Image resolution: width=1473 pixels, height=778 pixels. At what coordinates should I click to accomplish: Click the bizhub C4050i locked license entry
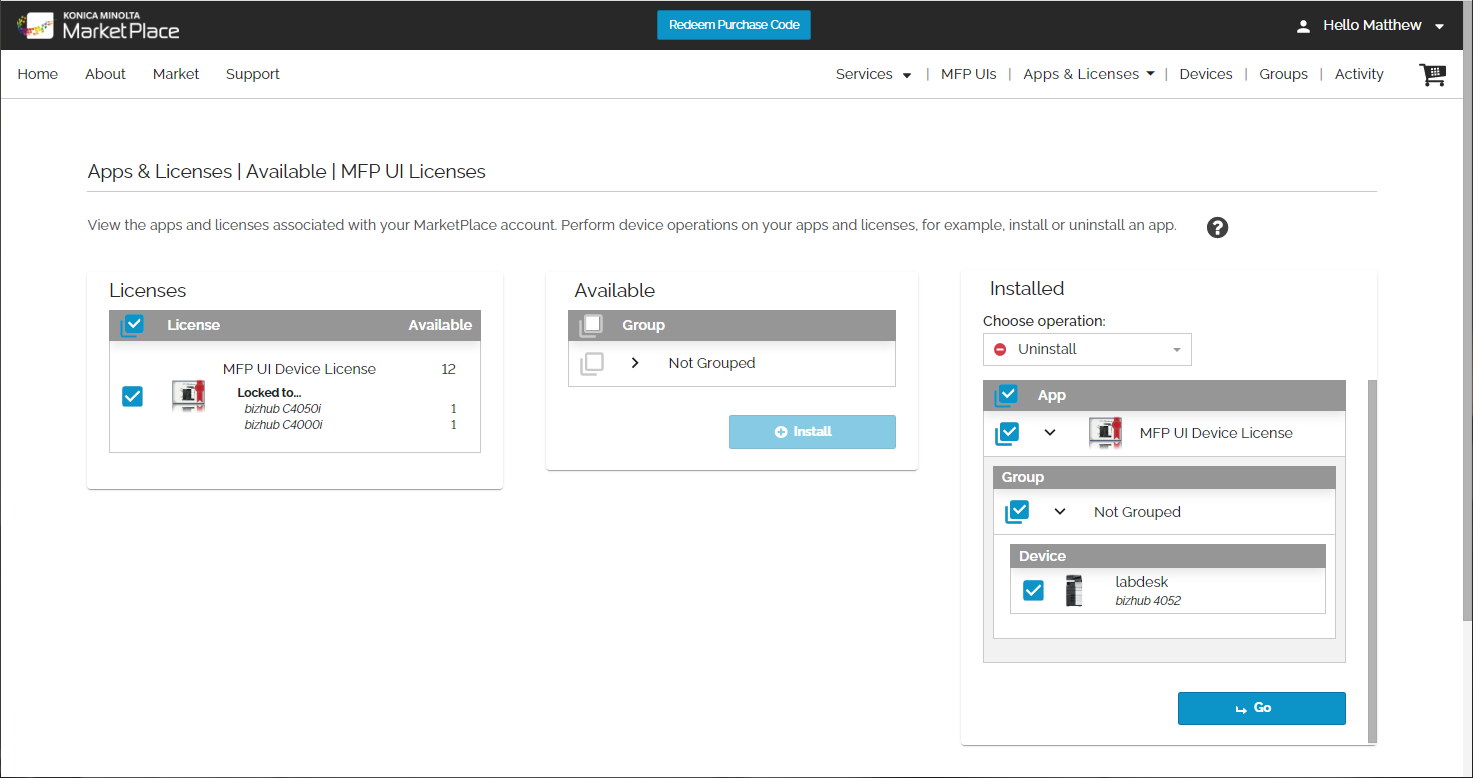283,409
